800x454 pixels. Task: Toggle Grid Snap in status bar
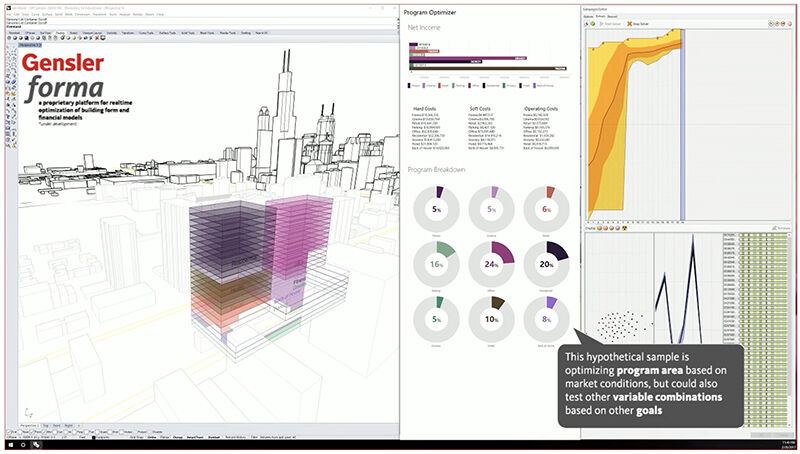pos(136,437)
